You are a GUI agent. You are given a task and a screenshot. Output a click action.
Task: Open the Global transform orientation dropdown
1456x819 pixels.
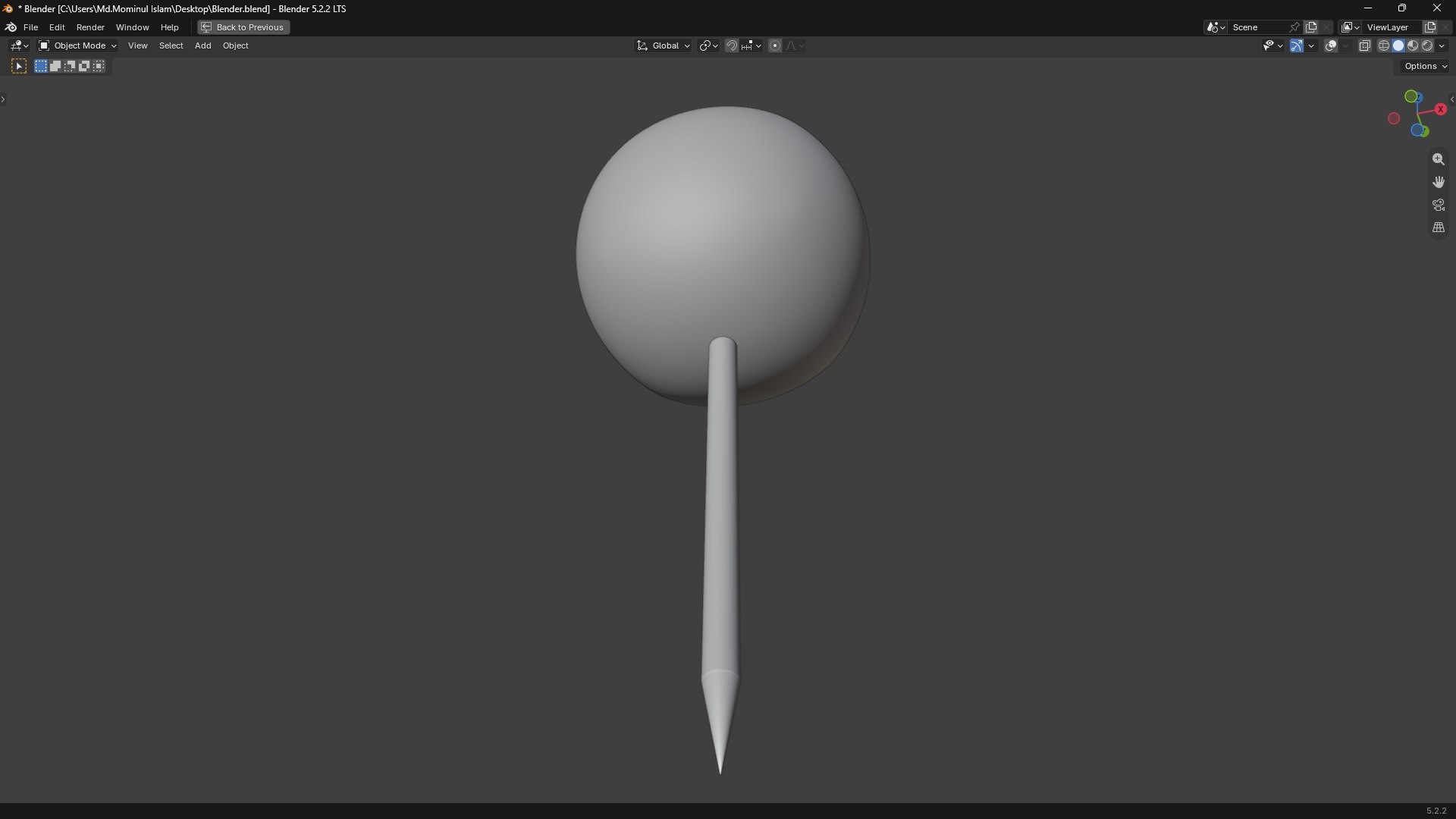point(664,45)
